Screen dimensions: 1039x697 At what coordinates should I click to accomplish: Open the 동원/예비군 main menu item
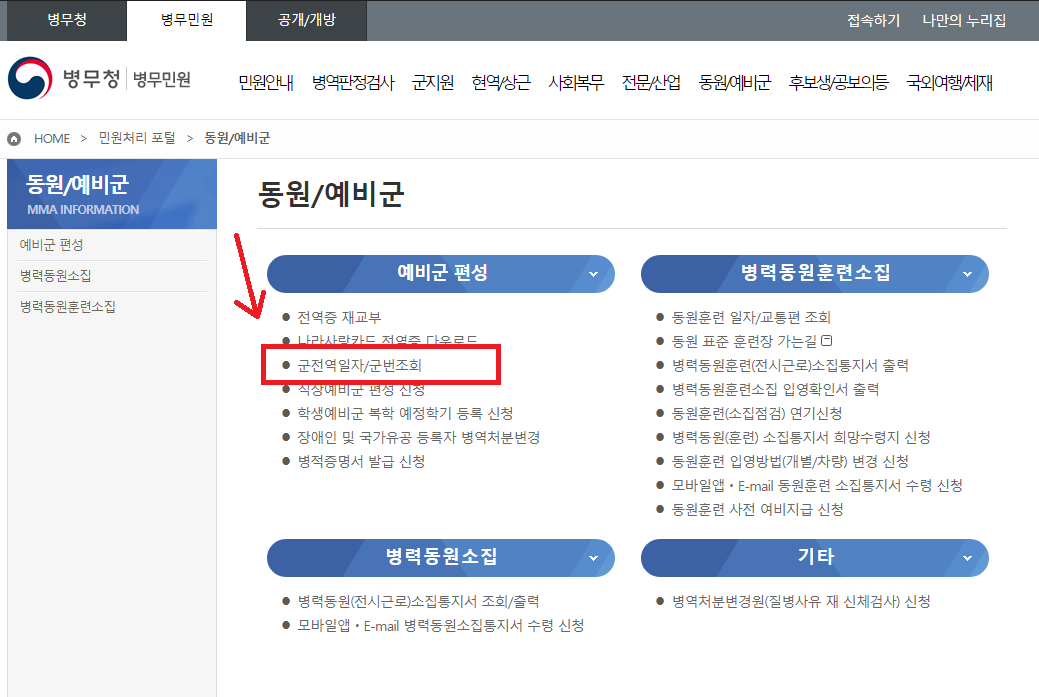(x=734, y=83)
